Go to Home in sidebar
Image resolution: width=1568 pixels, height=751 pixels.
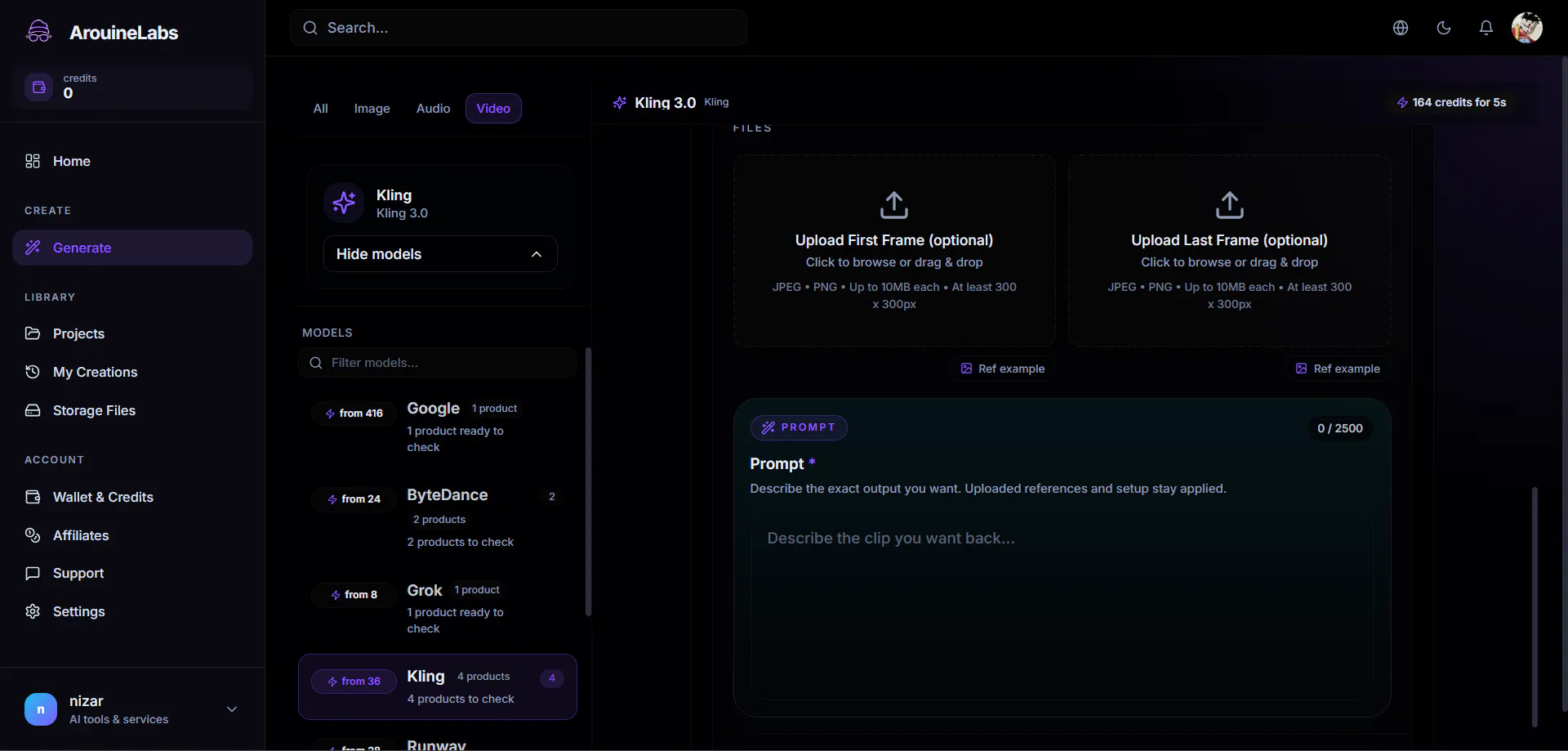tap(132, 161)
